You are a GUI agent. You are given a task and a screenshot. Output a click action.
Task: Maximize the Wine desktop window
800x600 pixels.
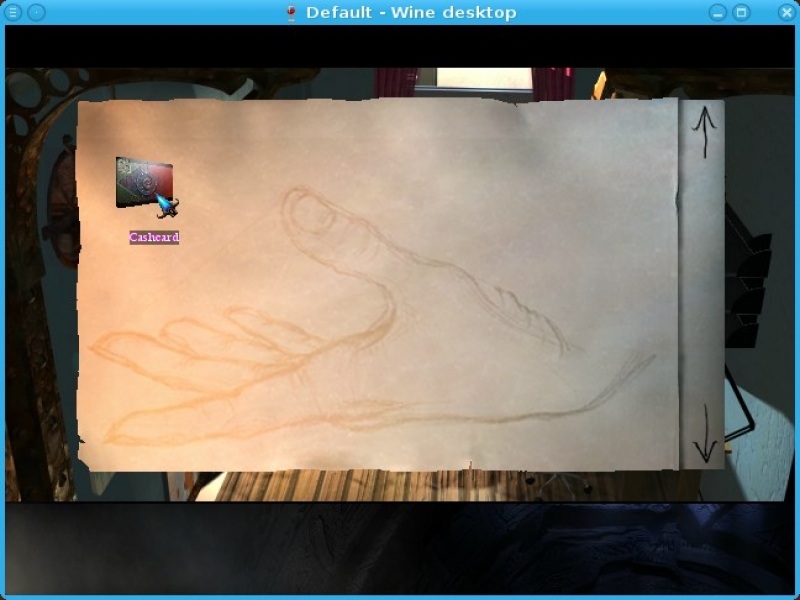(x=741, y=12)
